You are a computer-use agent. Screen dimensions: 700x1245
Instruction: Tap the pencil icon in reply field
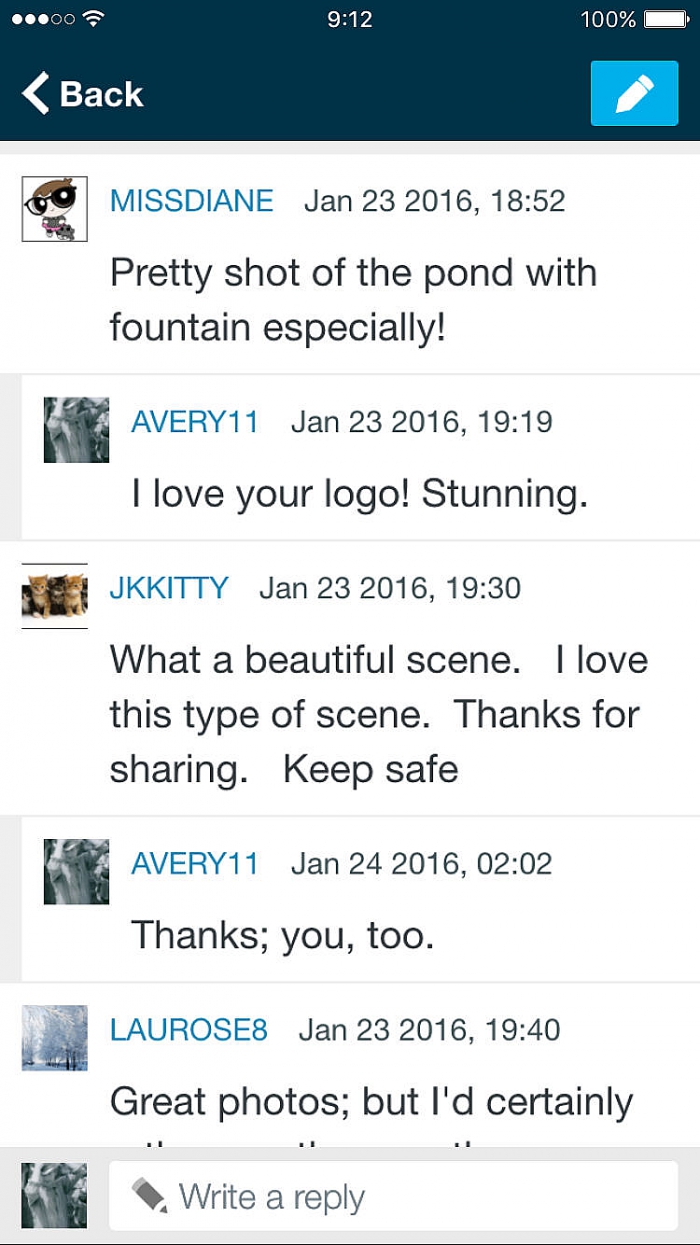(x=150, y=1196)
